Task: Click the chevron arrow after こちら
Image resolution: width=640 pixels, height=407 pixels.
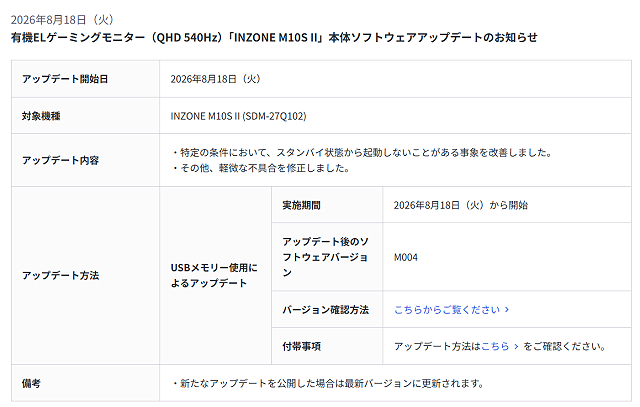Action: pos(516,347)
